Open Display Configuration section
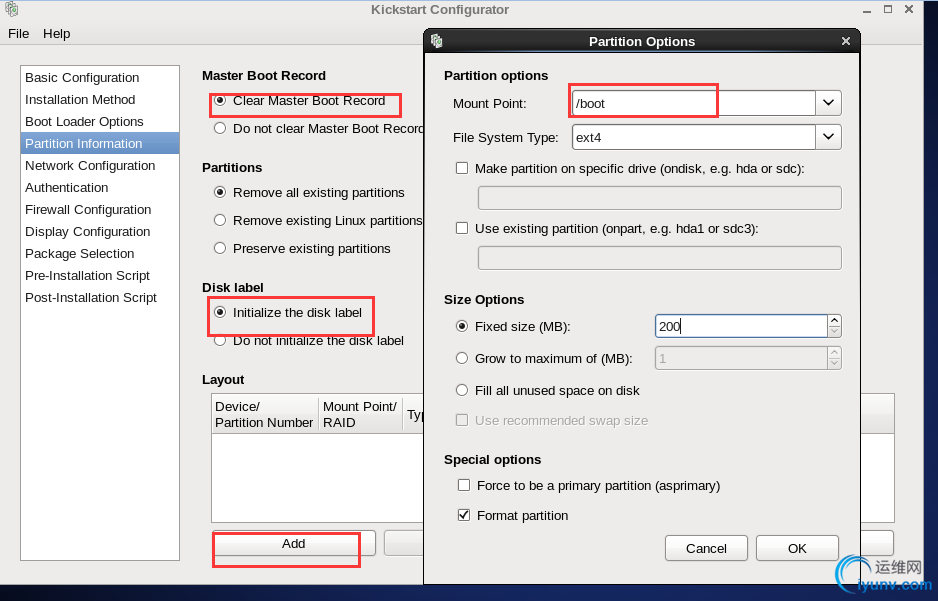 (100, 231)
